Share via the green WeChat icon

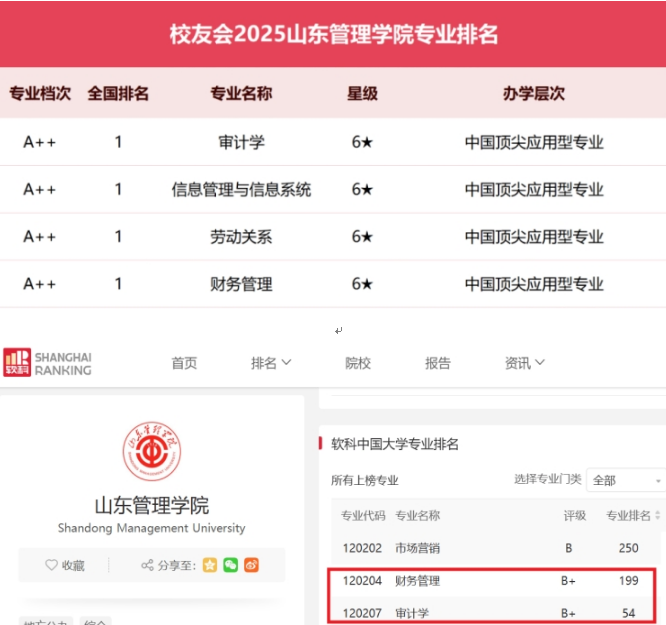coord(231,565)
